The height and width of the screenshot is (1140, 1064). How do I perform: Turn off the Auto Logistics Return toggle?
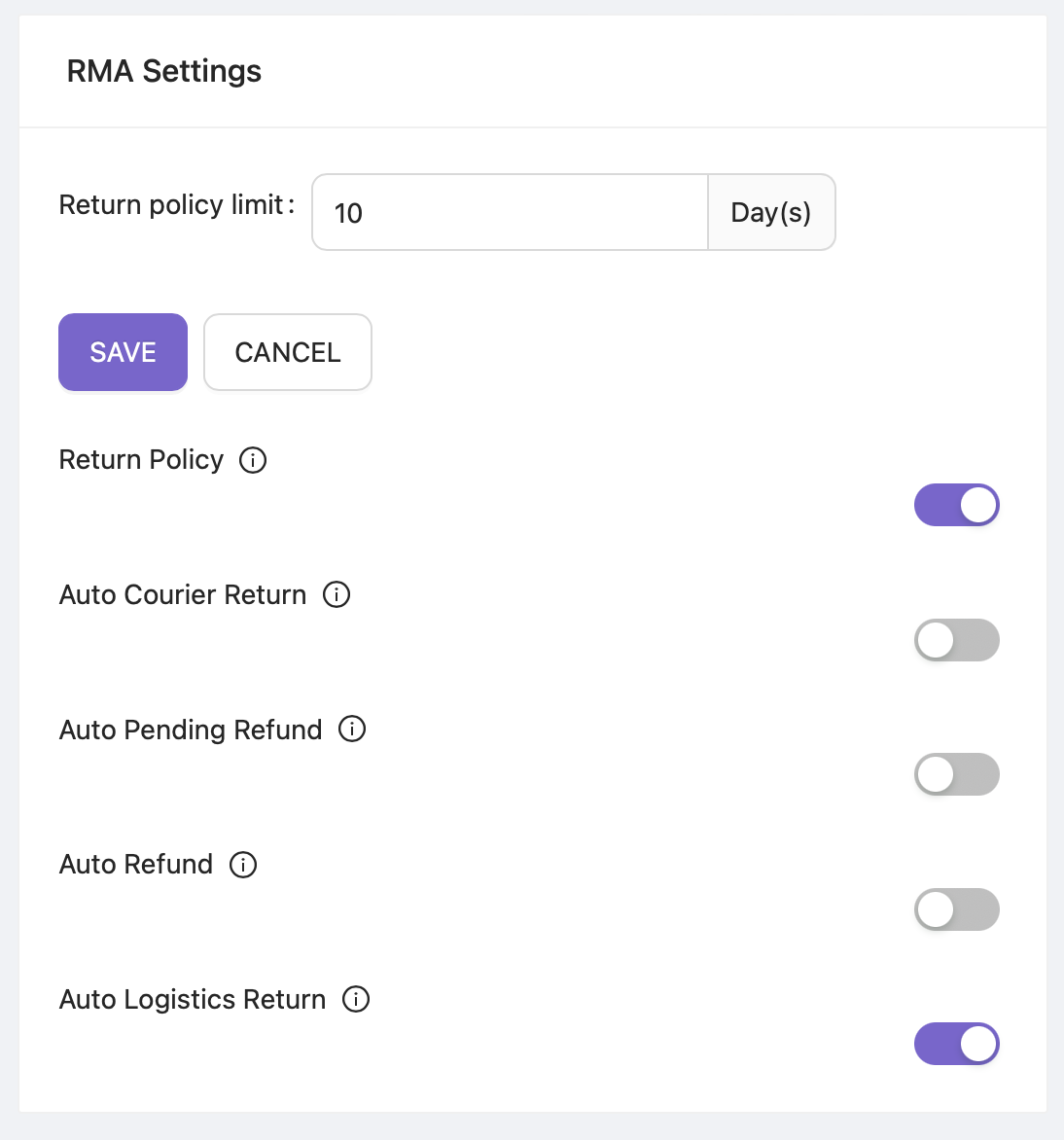[957, 1044]
